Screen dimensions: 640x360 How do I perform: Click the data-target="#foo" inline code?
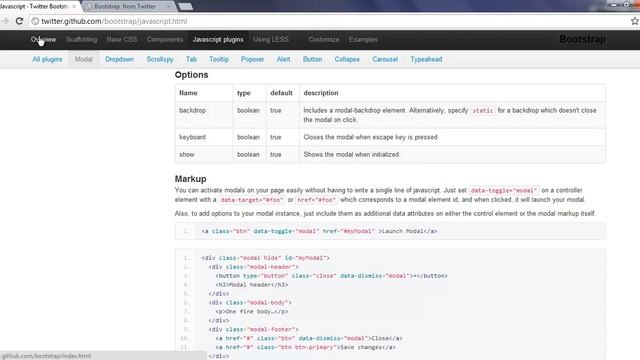[251, 200]
